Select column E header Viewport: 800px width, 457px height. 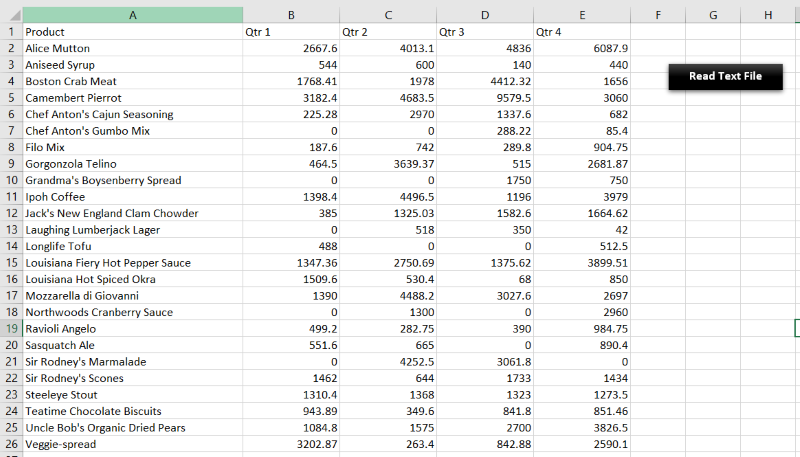point(582,15)
